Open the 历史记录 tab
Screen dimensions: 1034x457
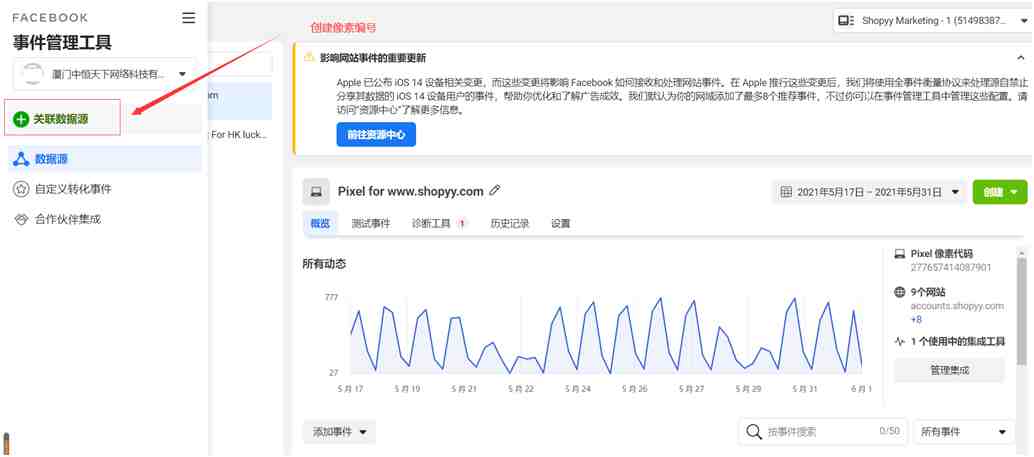click(509, 224)
